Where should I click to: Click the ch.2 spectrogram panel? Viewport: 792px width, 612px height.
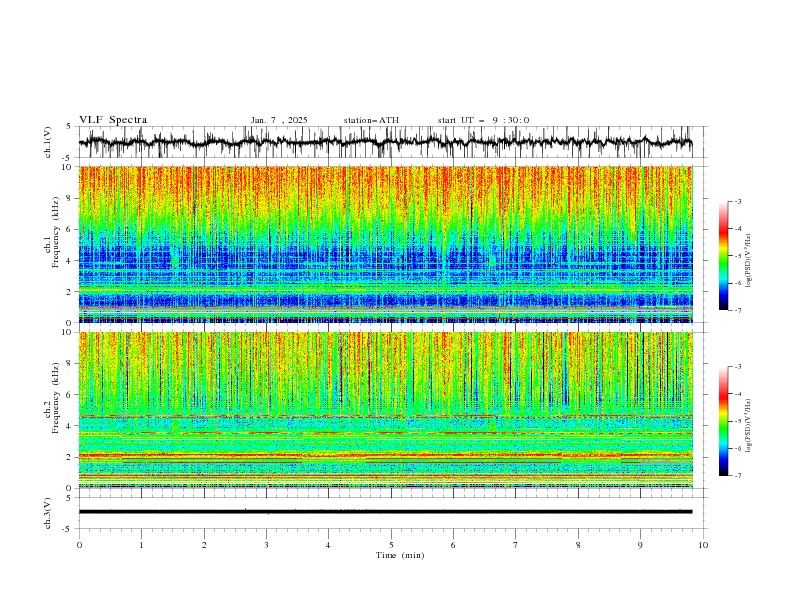coord(386,410)
